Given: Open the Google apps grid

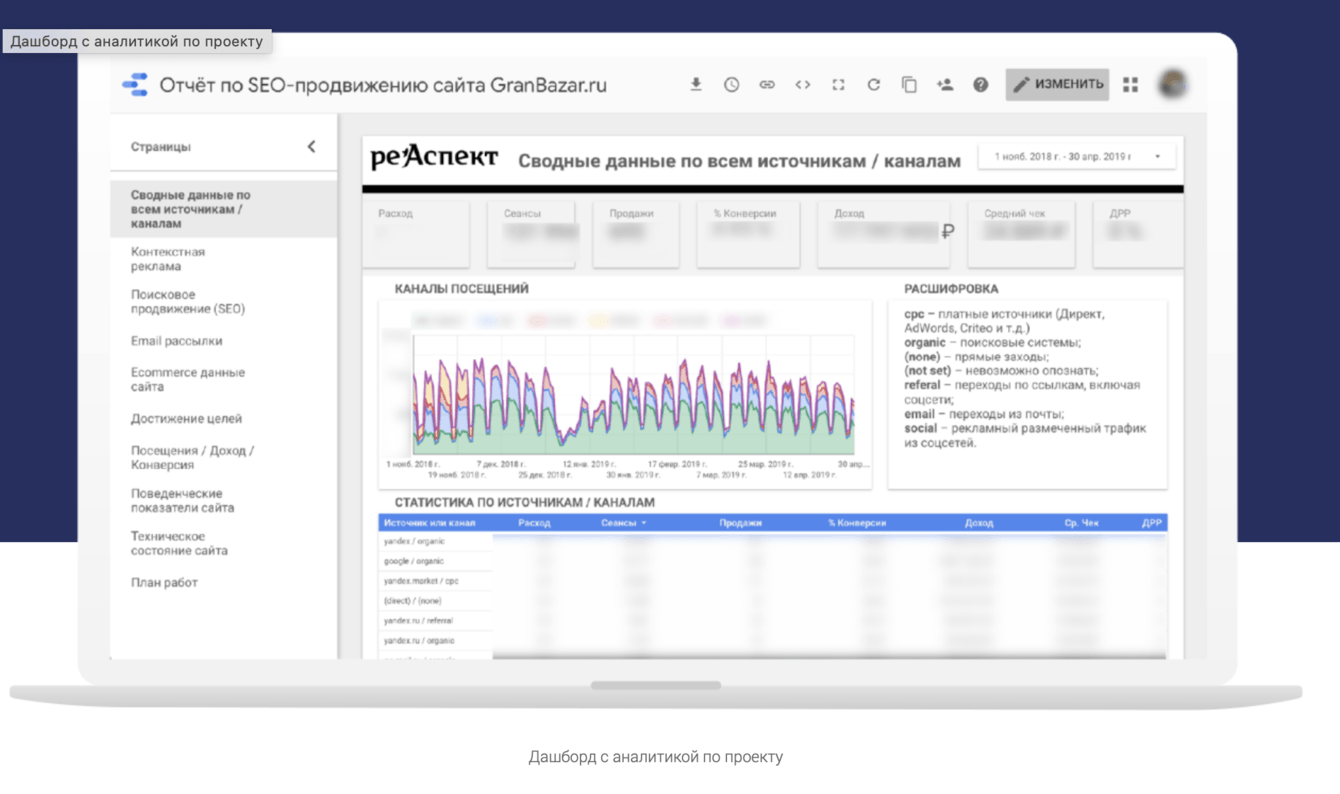Looking at the screenshot, I should pyautogui.click(x=1131, y=85).
